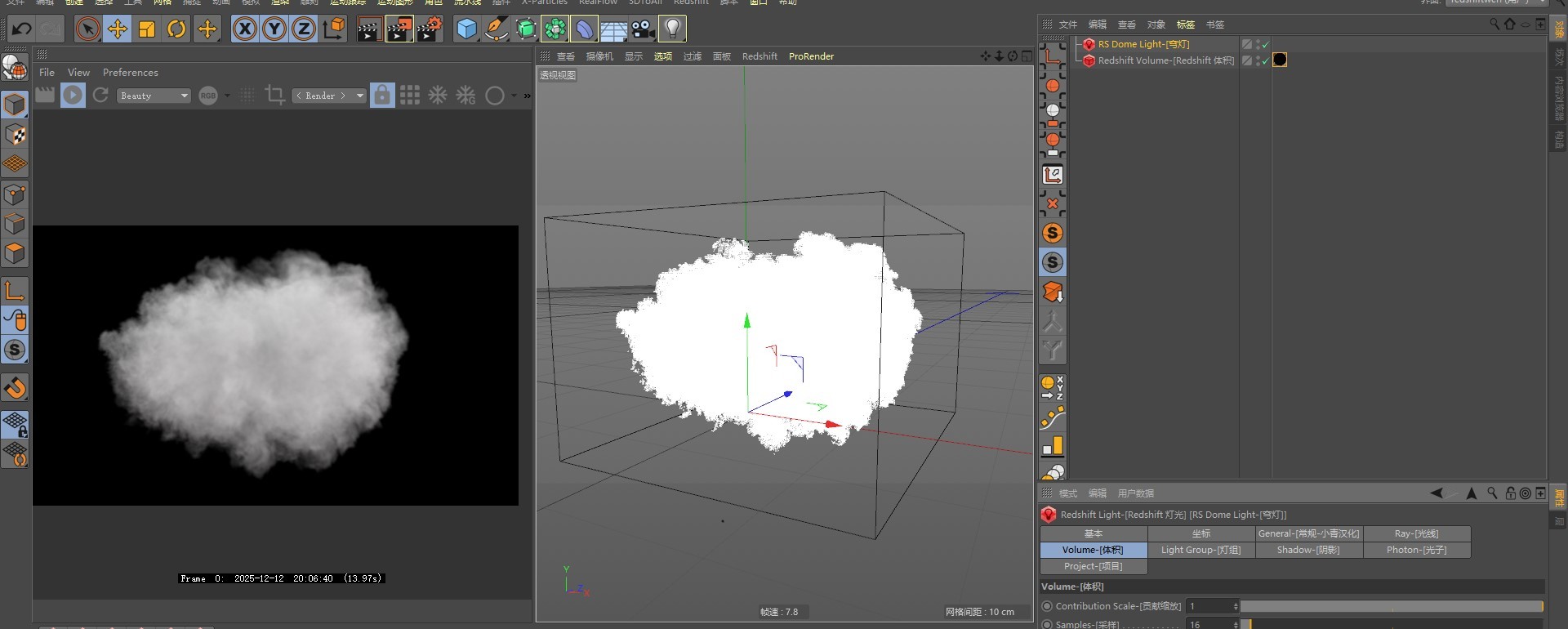Click the Contribution Scale slider
The height and width of the screenshot is (629, 1568).
coord(1391,606)
